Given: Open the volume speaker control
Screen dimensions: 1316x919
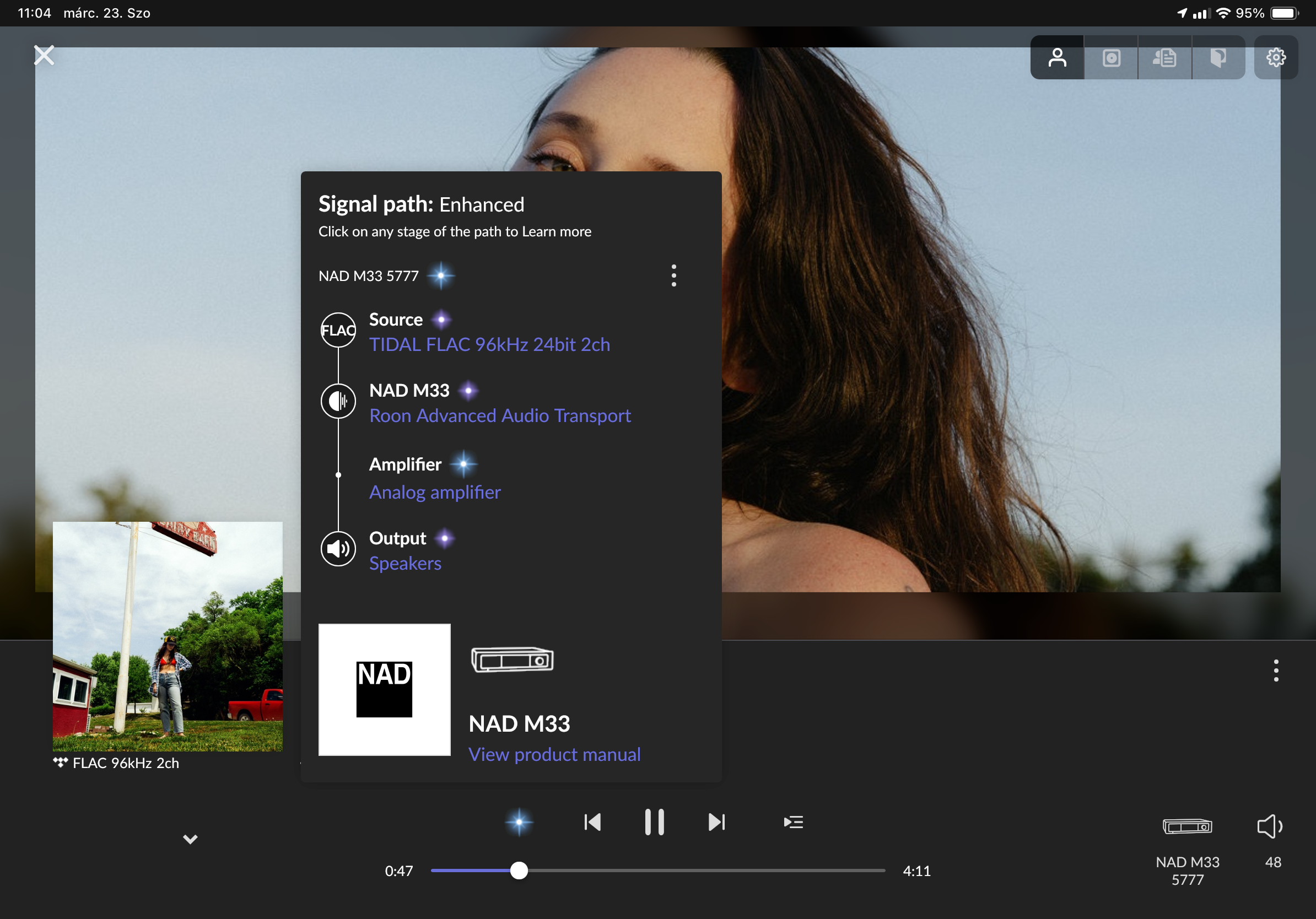Looking at the screenshot, I should [1270, 826].
